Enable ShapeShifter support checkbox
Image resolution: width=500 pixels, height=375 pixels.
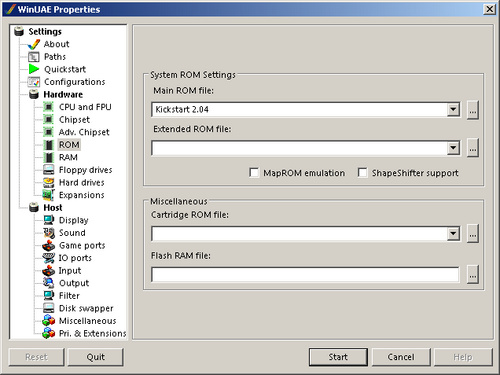pyautogui.click(x=362, y=173)
